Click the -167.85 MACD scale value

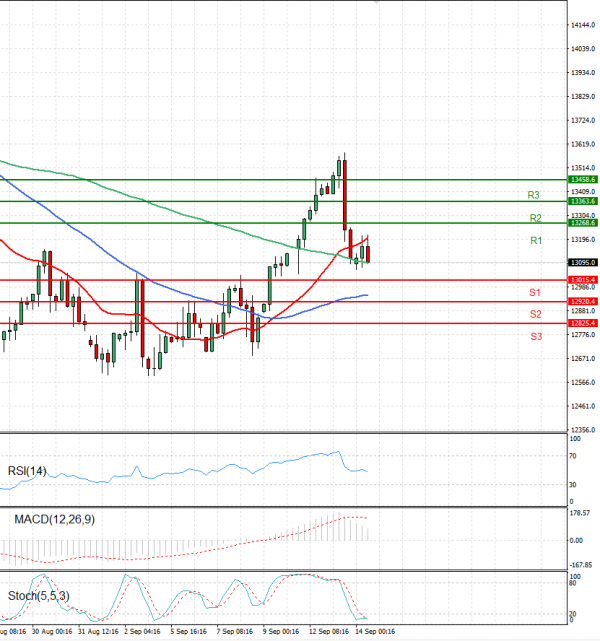tap(581, 565)
